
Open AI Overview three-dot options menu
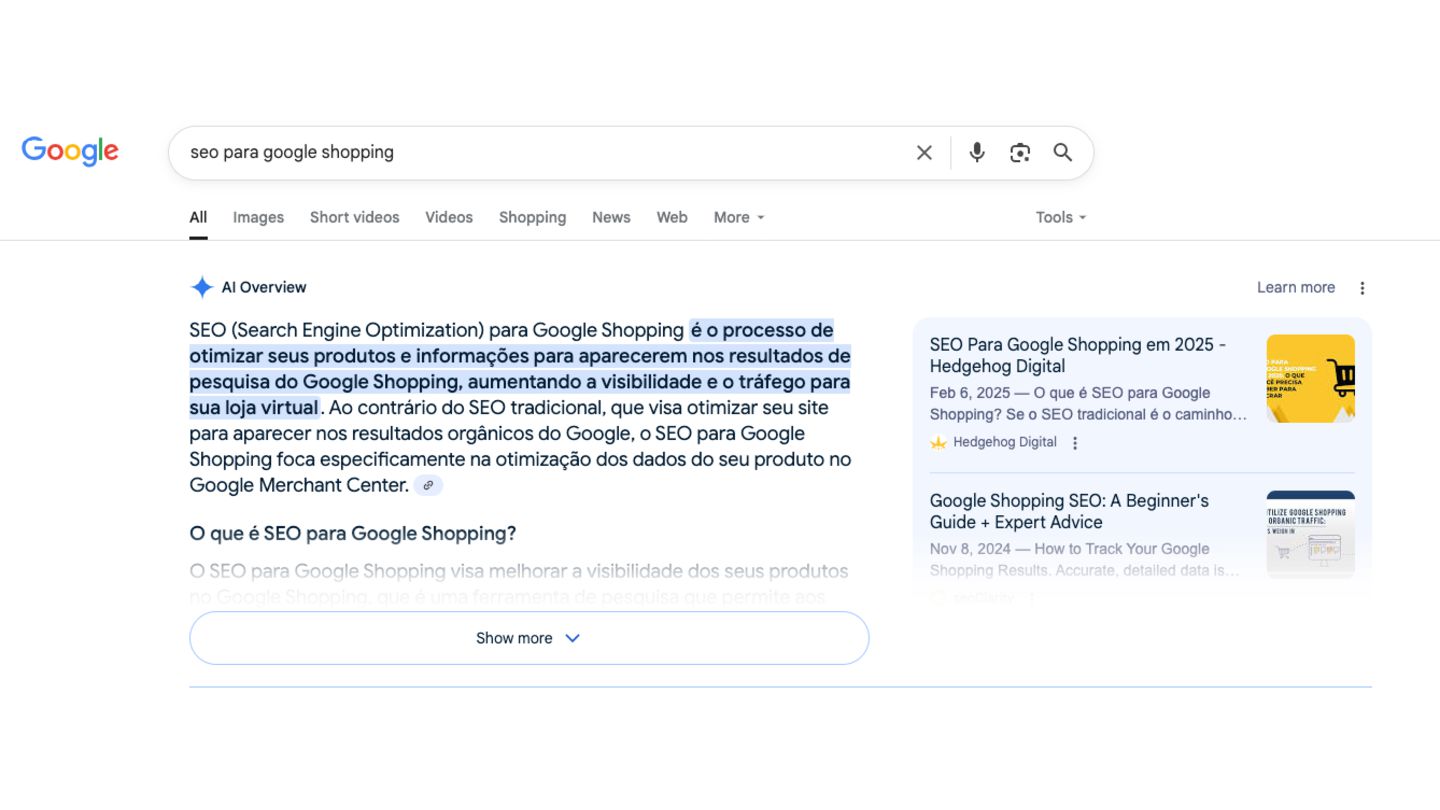click(1362, 288)
